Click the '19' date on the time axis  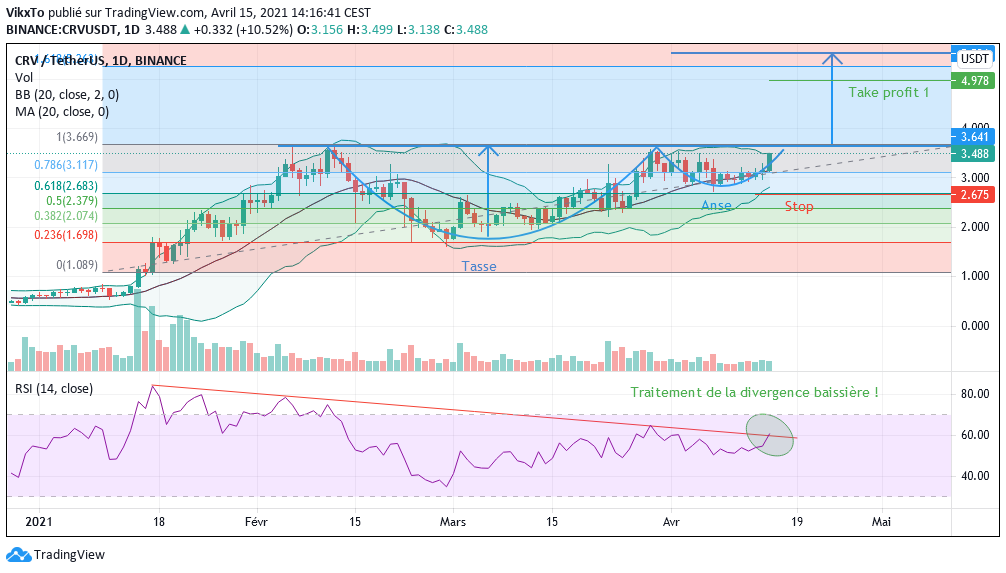796,522
